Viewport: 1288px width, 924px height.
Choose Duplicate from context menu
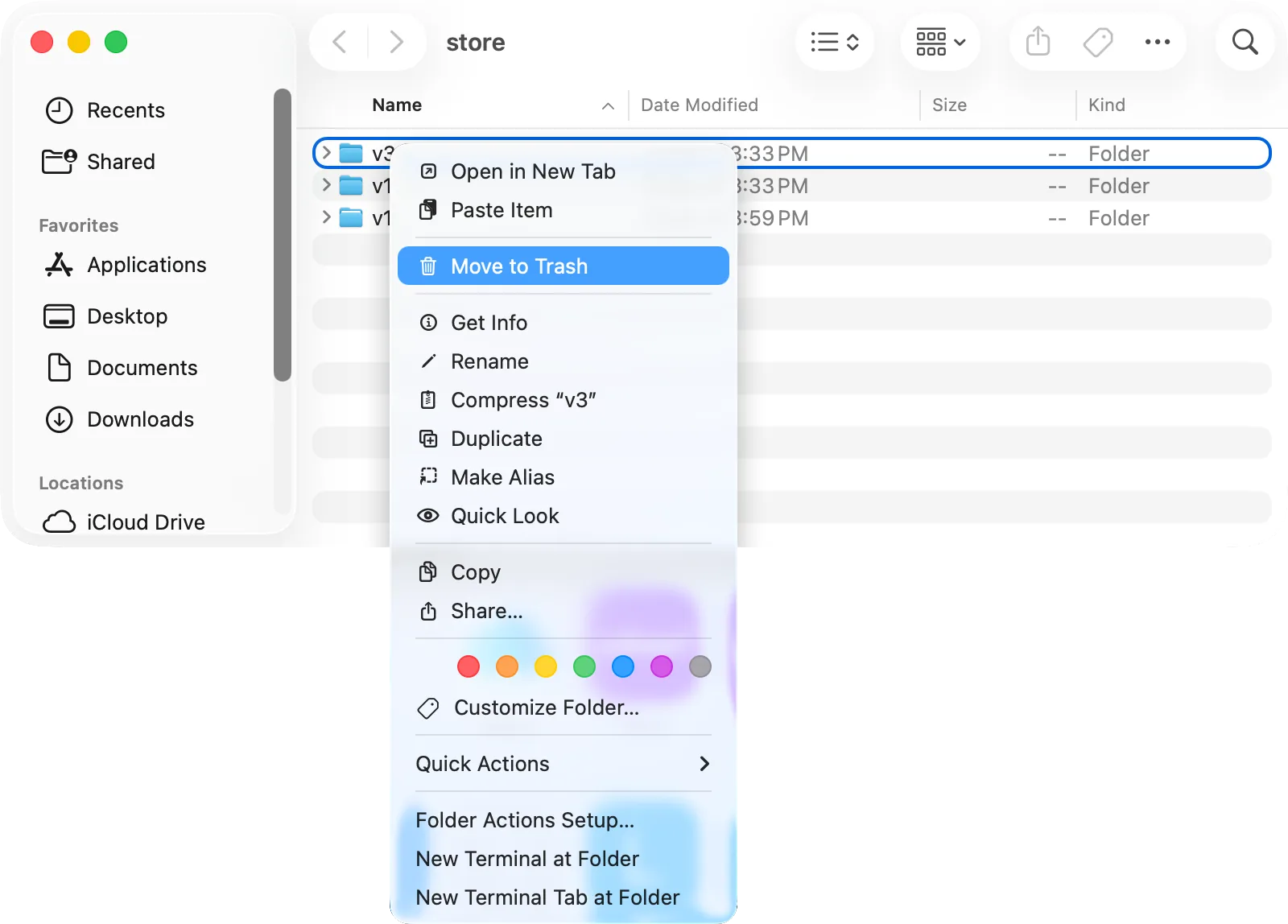coord(563,439)
